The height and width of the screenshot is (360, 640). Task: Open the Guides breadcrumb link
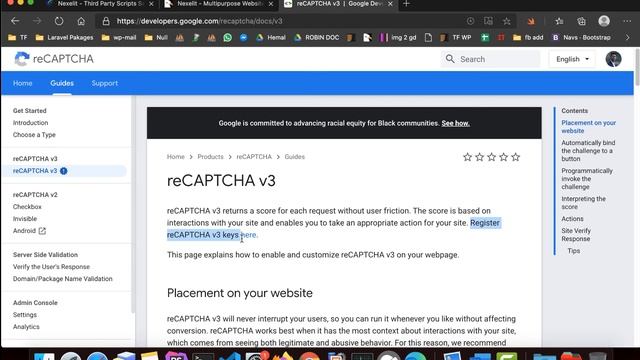tap(295, 157)
